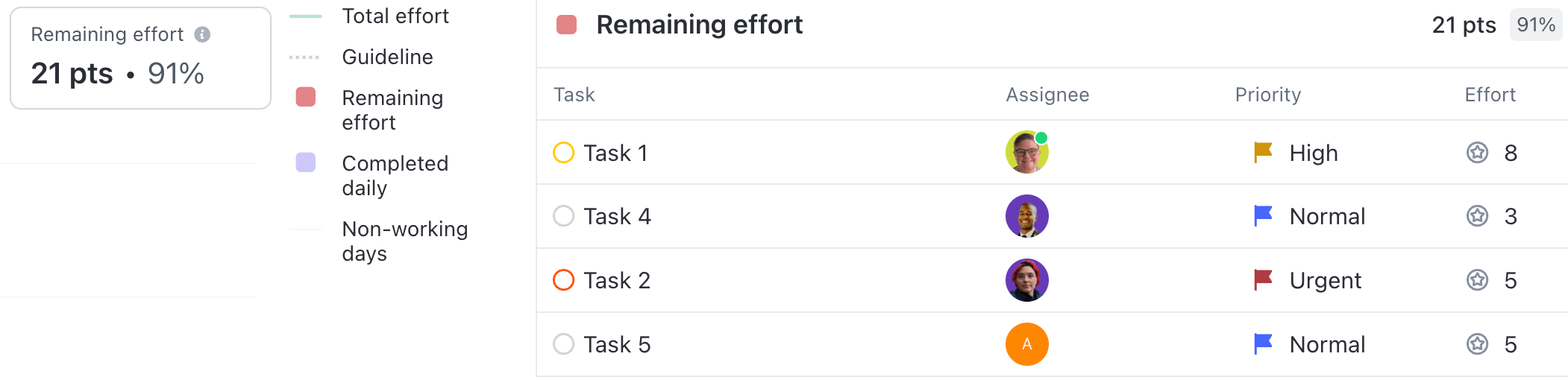
Task: Click Task 1 effort points icon
Action: point(1477,153)
